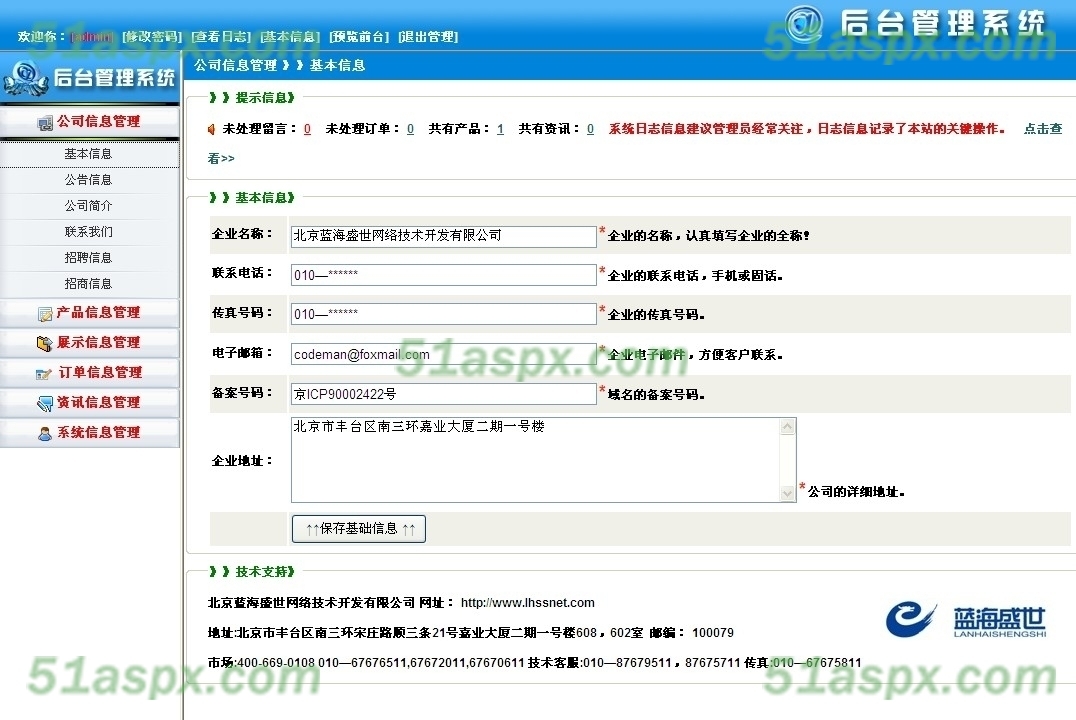The image size is (1076, 720).
Task: Open the 共有产品 count link
Action: 500,129
